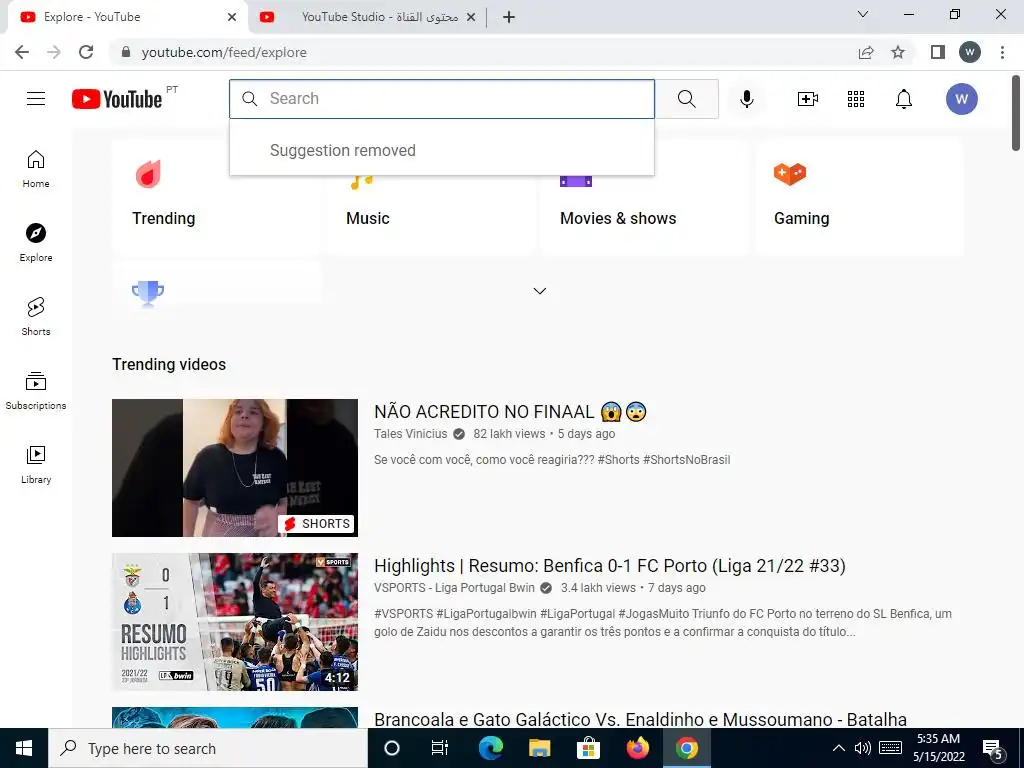Screen dimensions: 1024x768
Task: Open the notifications bell
Action: tap(903, 99)
